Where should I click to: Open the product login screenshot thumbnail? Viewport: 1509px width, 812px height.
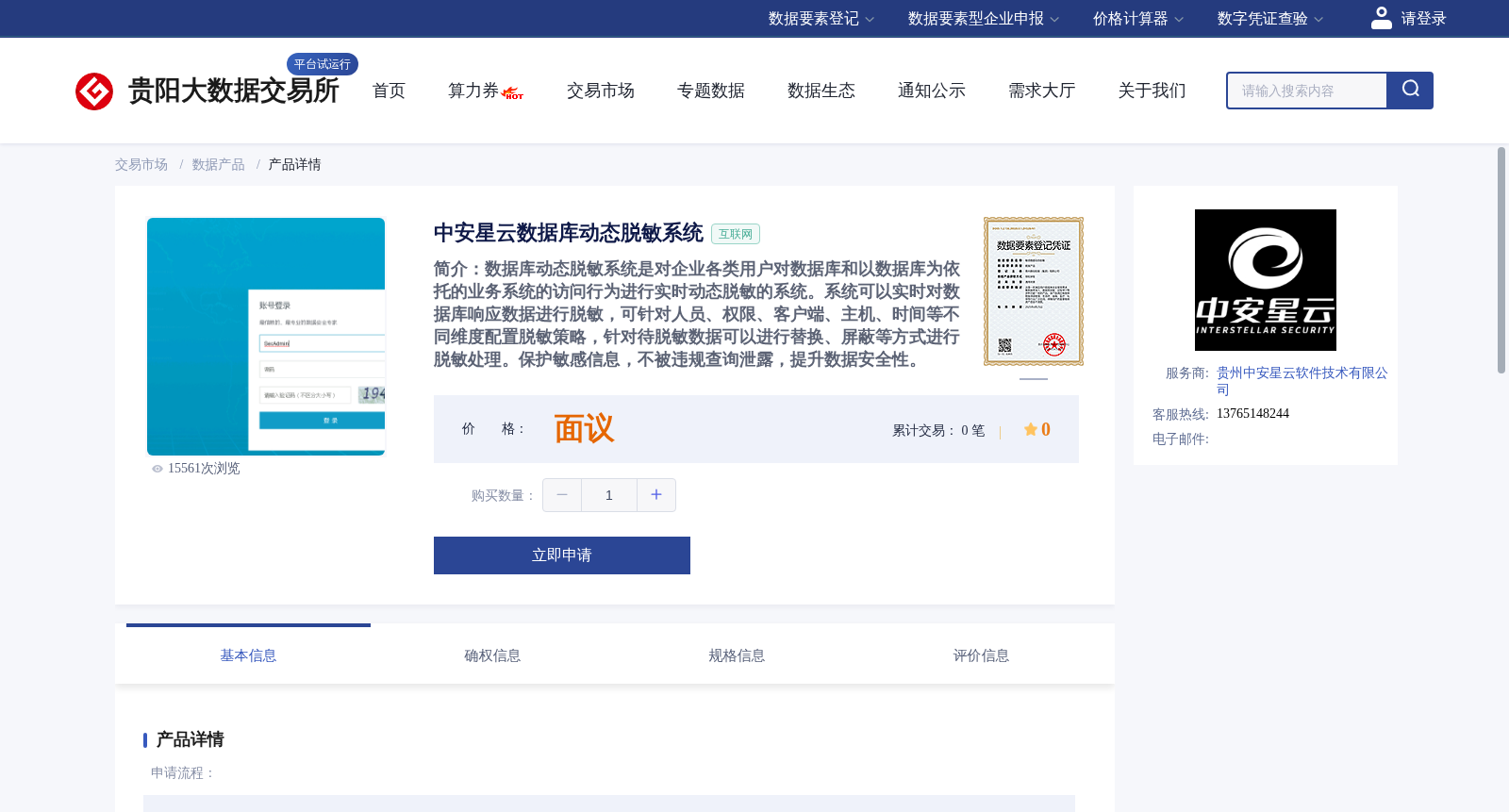[x=266, y=337]
